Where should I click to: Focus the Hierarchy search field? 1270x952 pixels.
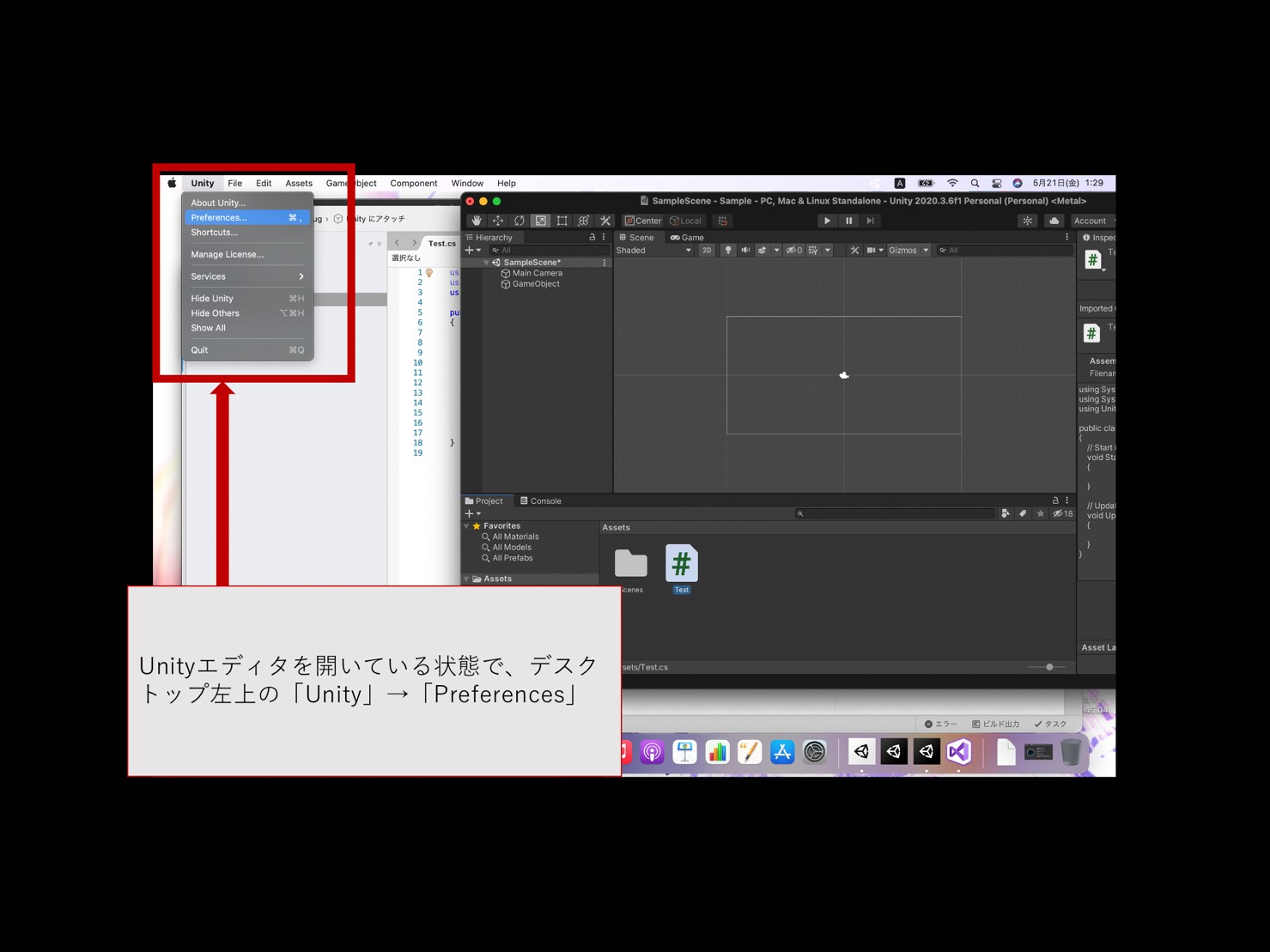coord(549,251)
